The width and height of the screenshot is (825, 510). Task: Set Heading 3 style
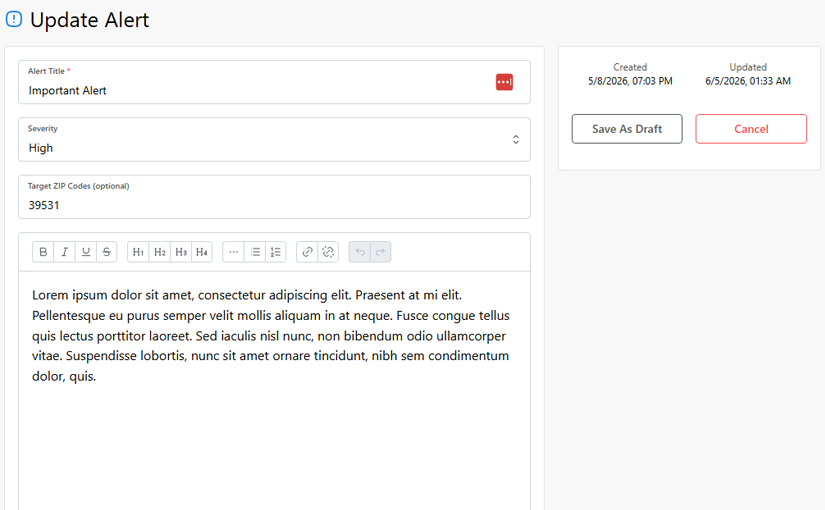tap(180, 252)
